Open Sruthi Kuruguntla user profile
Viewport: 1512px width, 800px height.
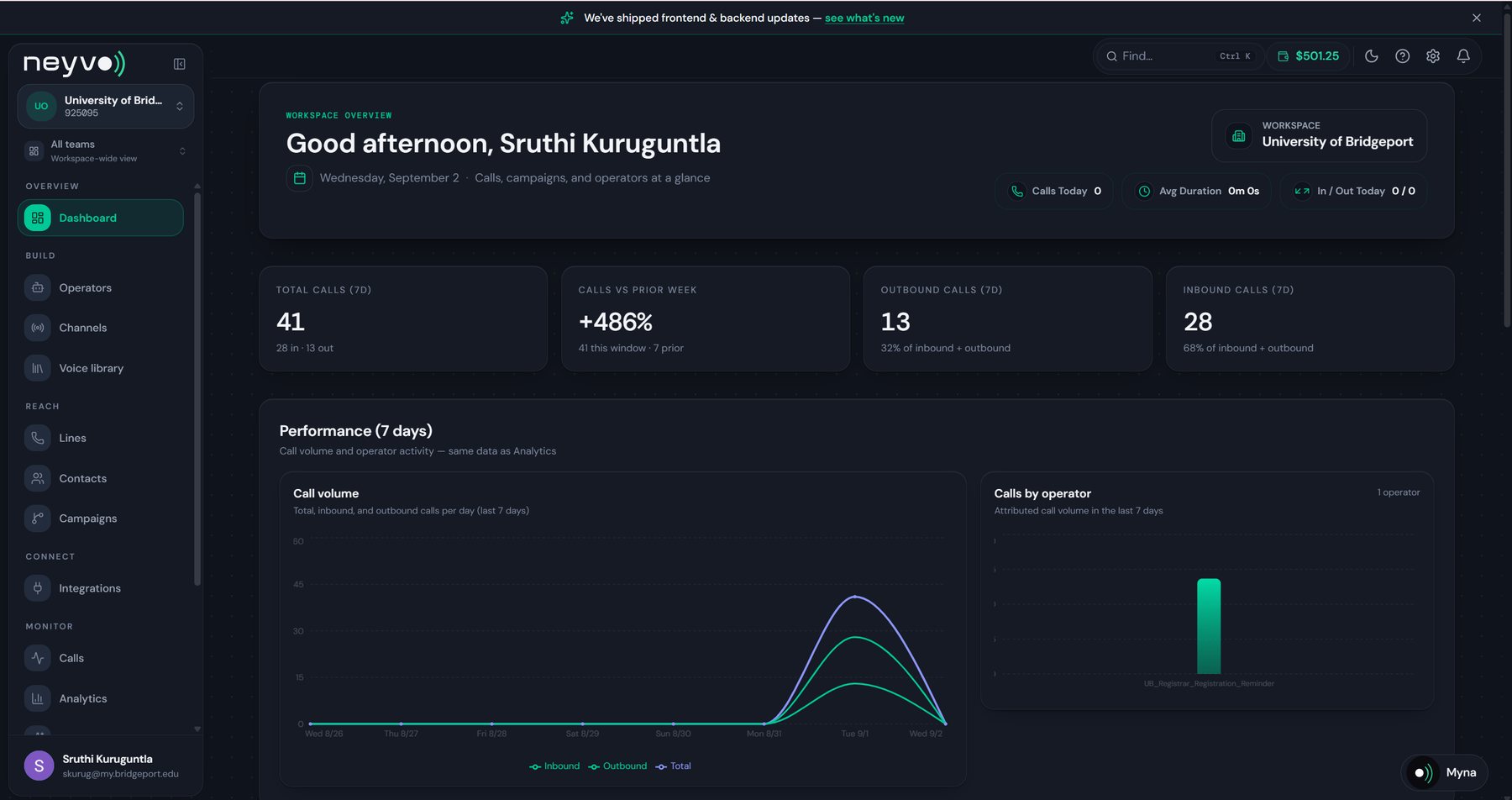[x=106, y=766]
